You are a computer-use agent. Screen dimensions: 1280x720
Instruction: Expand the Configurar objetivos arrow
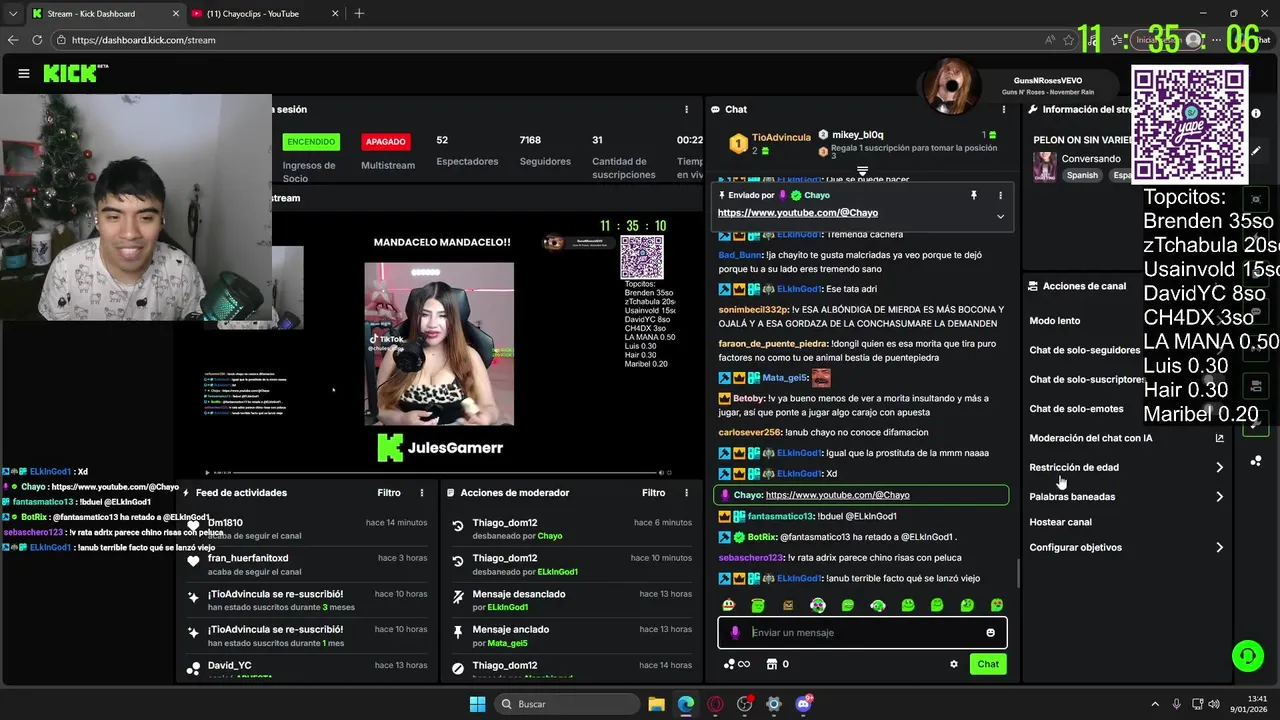pyautogui.click(x=1219, y=547)
